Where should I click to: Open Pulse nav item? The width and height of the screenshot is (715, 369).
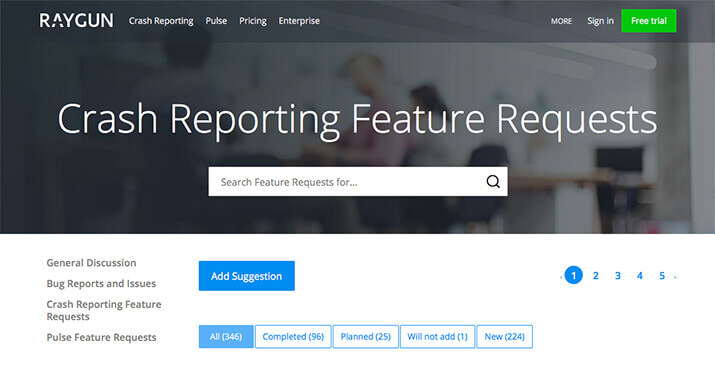pos(216,21)
